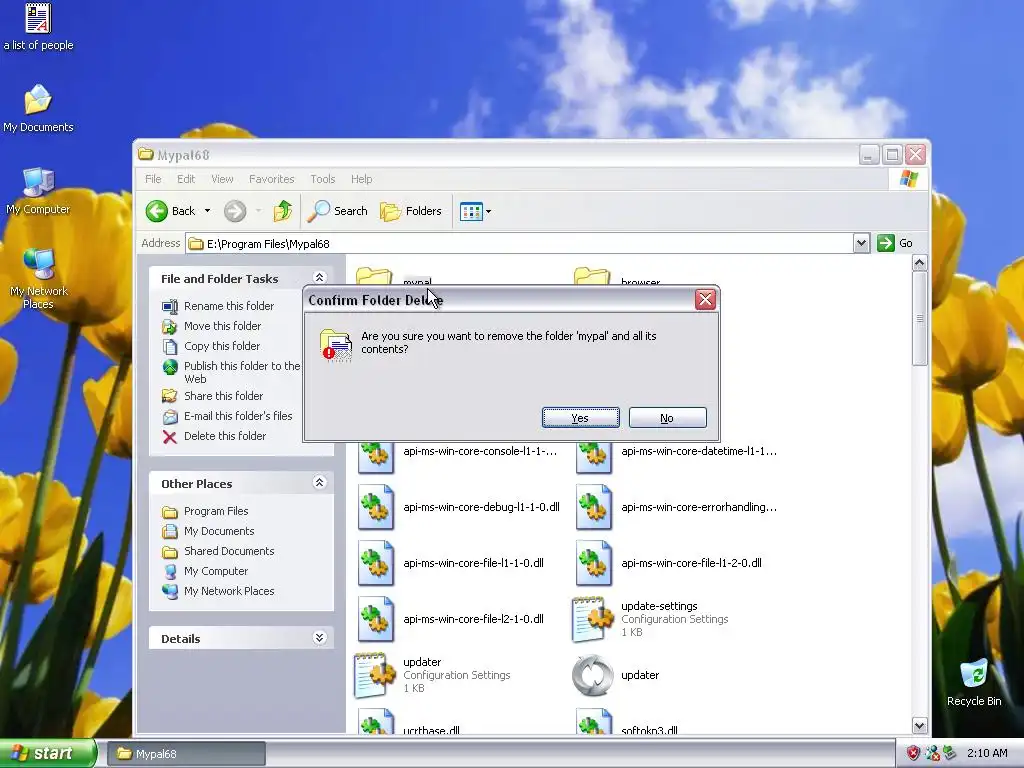Open Shared Documents in Other Places
The image size is (1024, 768).
pyautogui.click(x=218, y=551)
